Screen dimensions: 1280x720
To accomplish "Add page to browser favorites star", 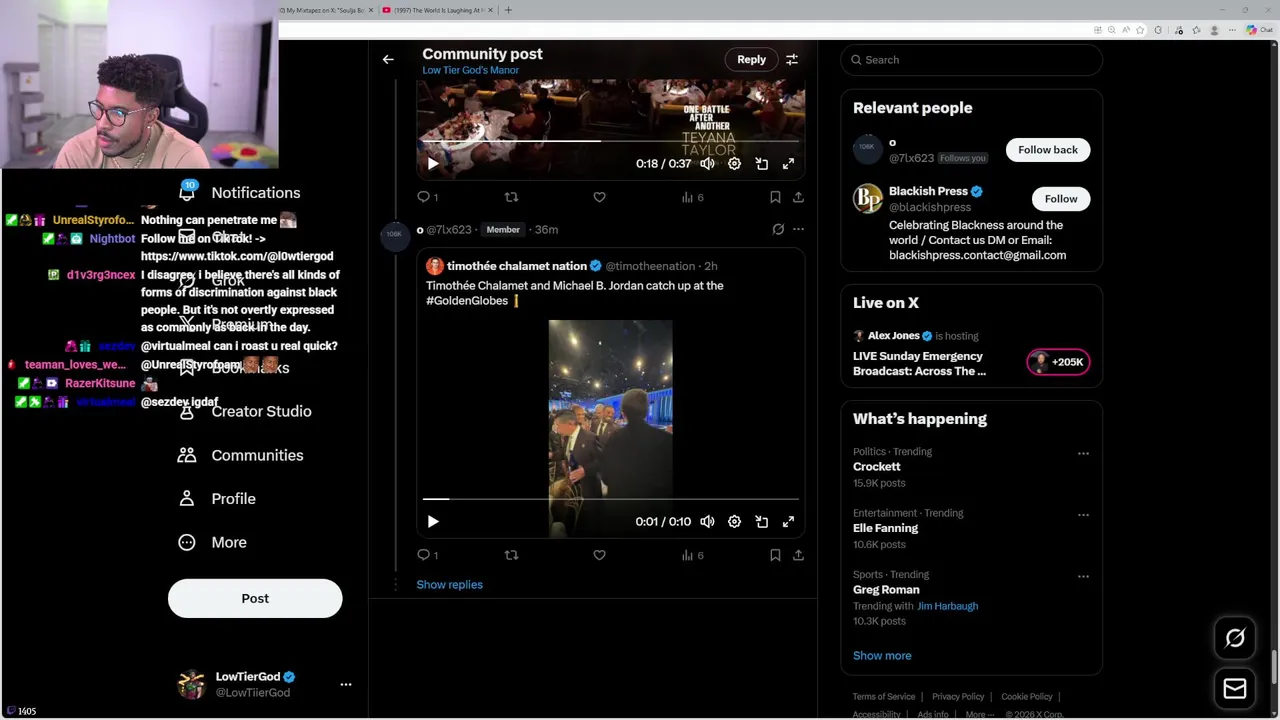I will (1139, 30).
